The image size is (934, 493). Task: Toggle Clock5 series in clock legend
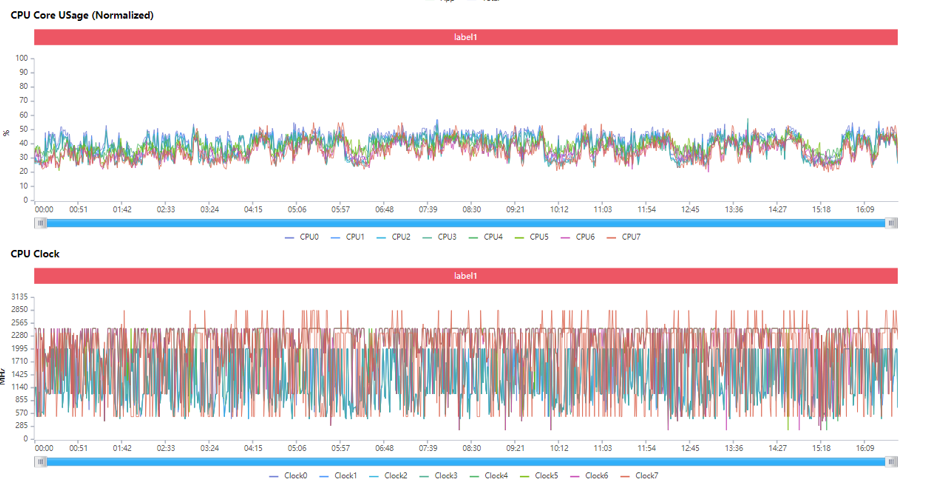pos(539,476)
